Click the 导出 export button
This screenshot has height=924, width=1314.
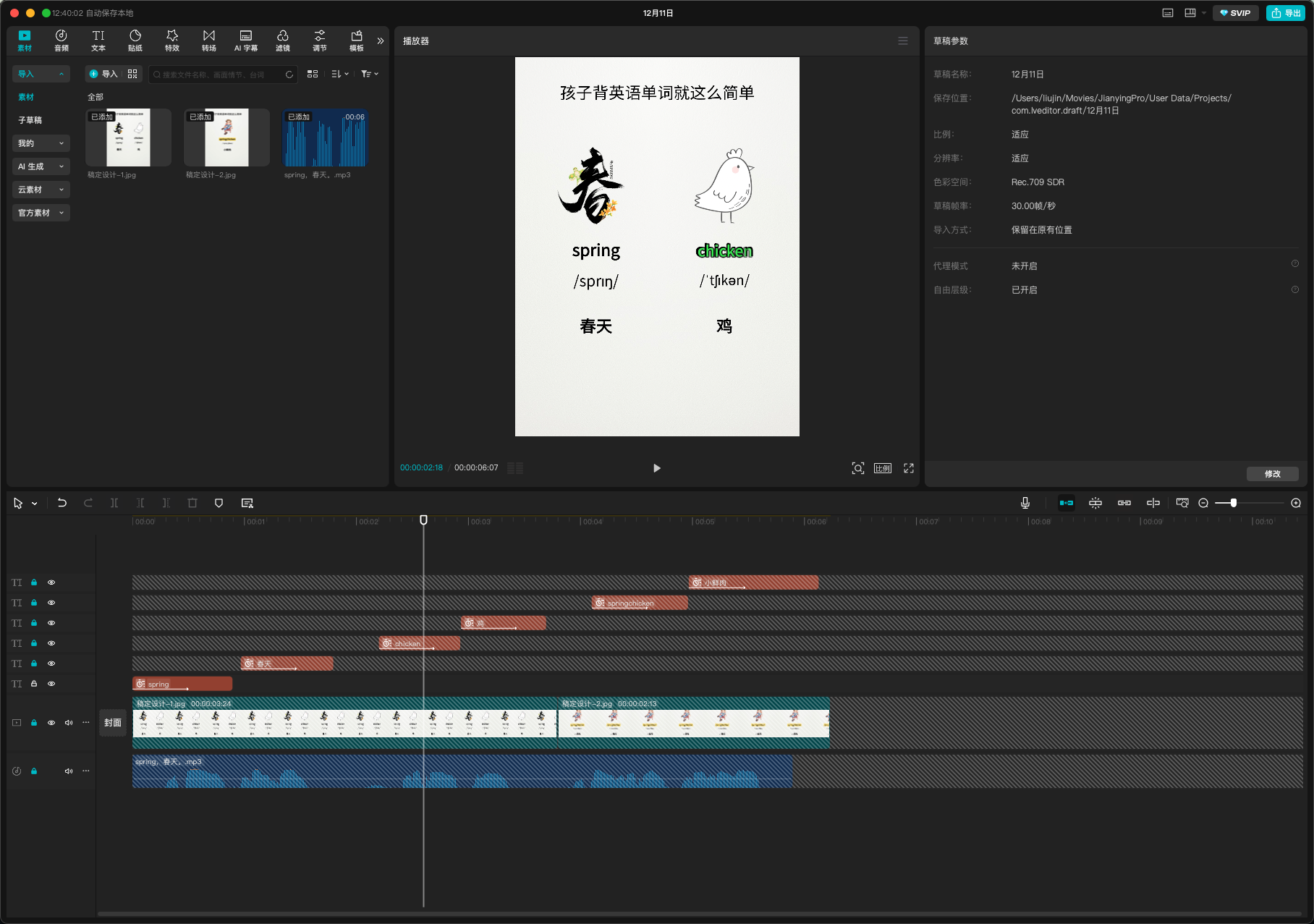(x=1286, y=13)
